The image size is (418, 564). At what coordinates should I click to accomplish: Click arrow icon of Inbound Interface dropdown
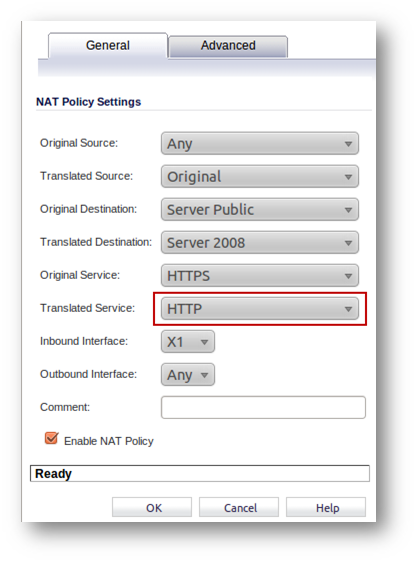[204, 342]
